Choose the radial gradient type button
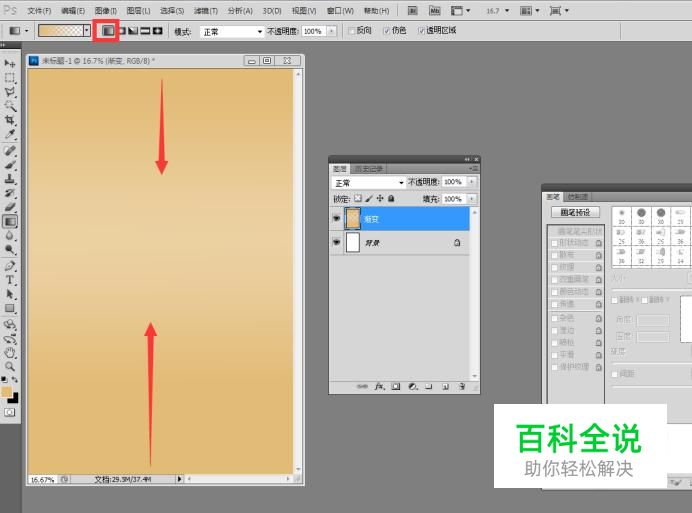 122,30
